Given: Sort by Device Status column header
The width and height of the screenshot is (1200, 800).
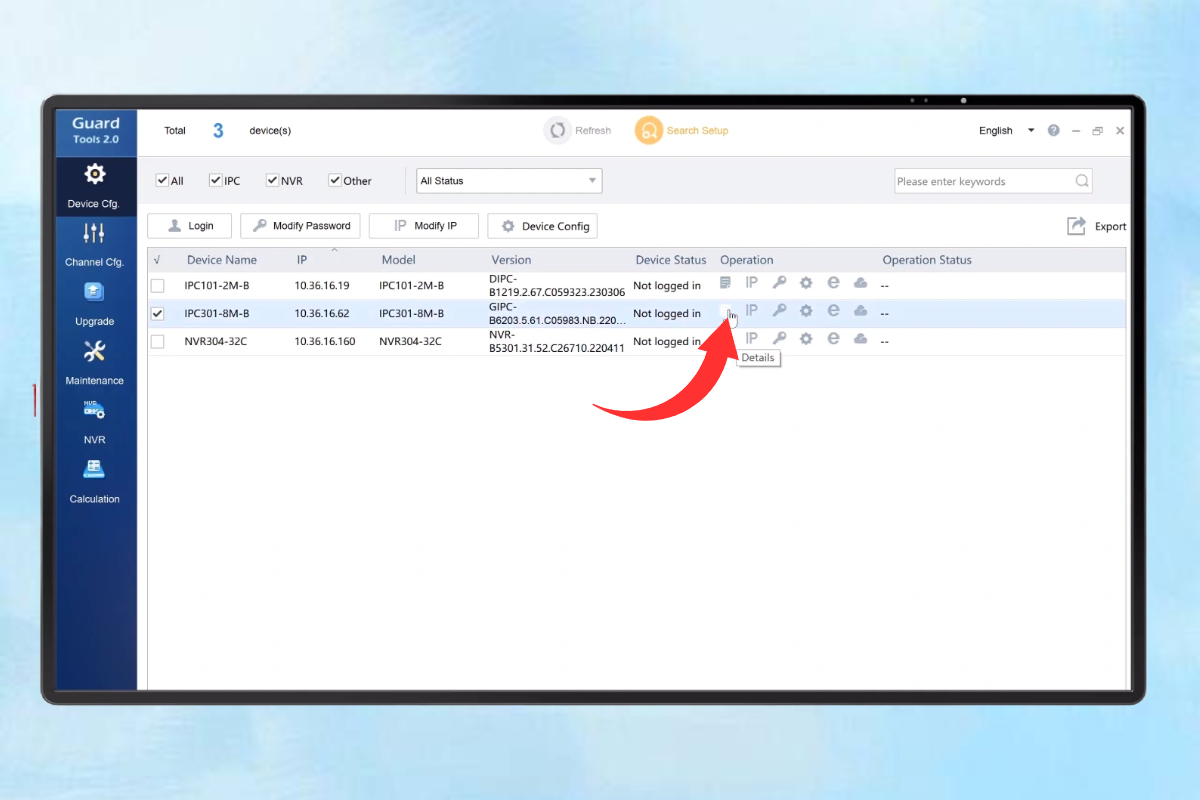Looking at the screenshot, I should [x=671, y=260].
